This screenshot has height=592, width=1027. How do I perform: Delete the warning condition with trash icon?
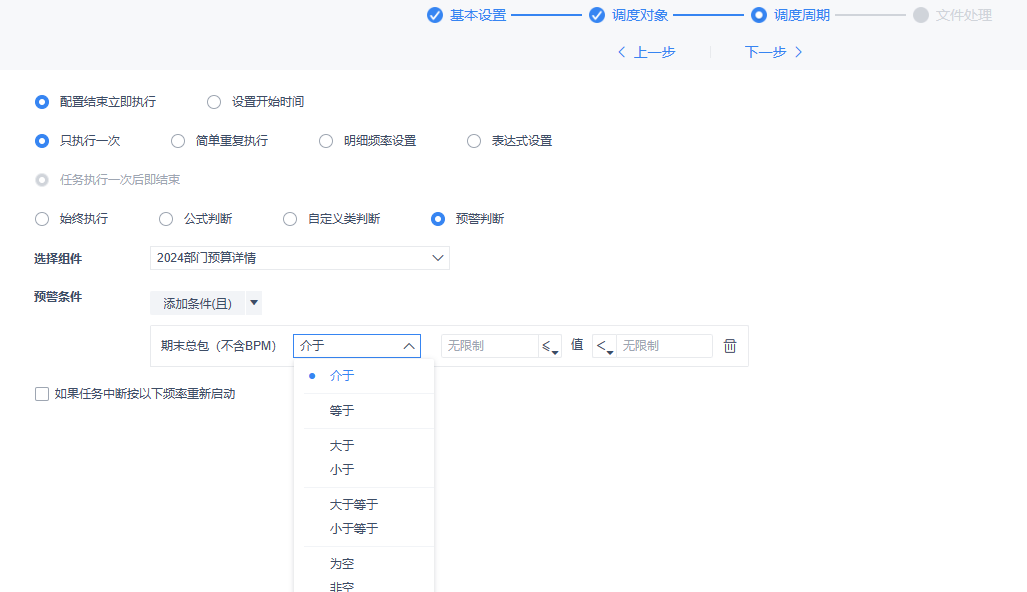730,346
